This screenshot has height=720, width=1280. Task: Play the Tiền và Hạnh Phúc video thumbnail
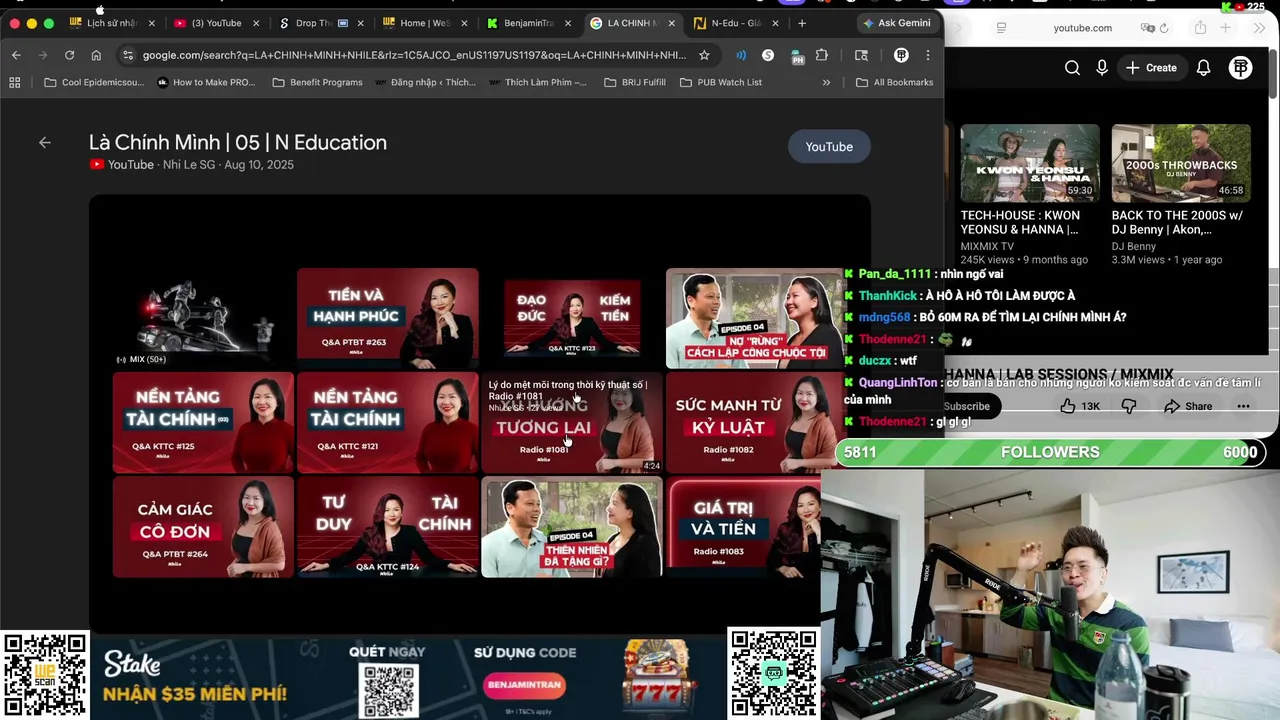pos(387,318)
